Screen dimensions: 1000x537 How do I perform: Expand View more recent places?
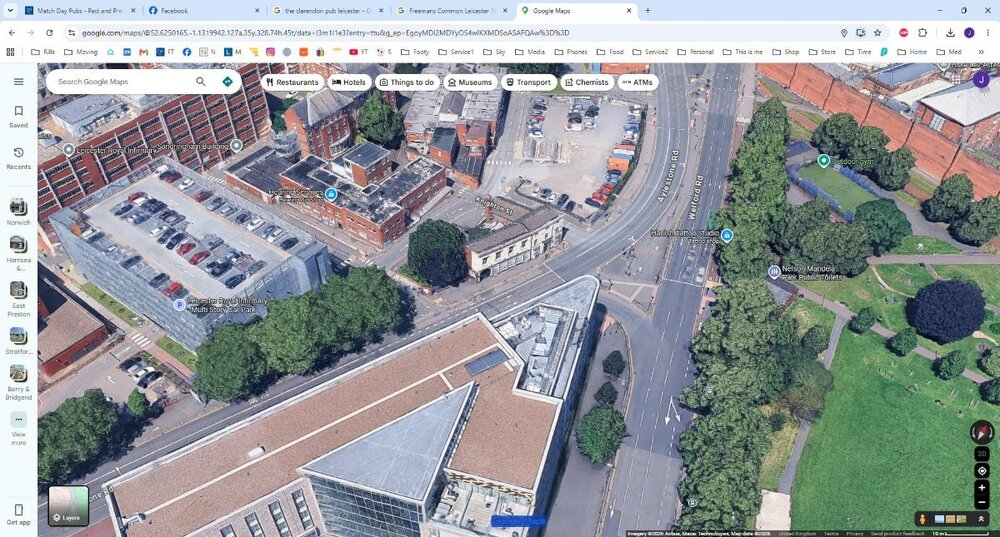click(x=18, y=429)
